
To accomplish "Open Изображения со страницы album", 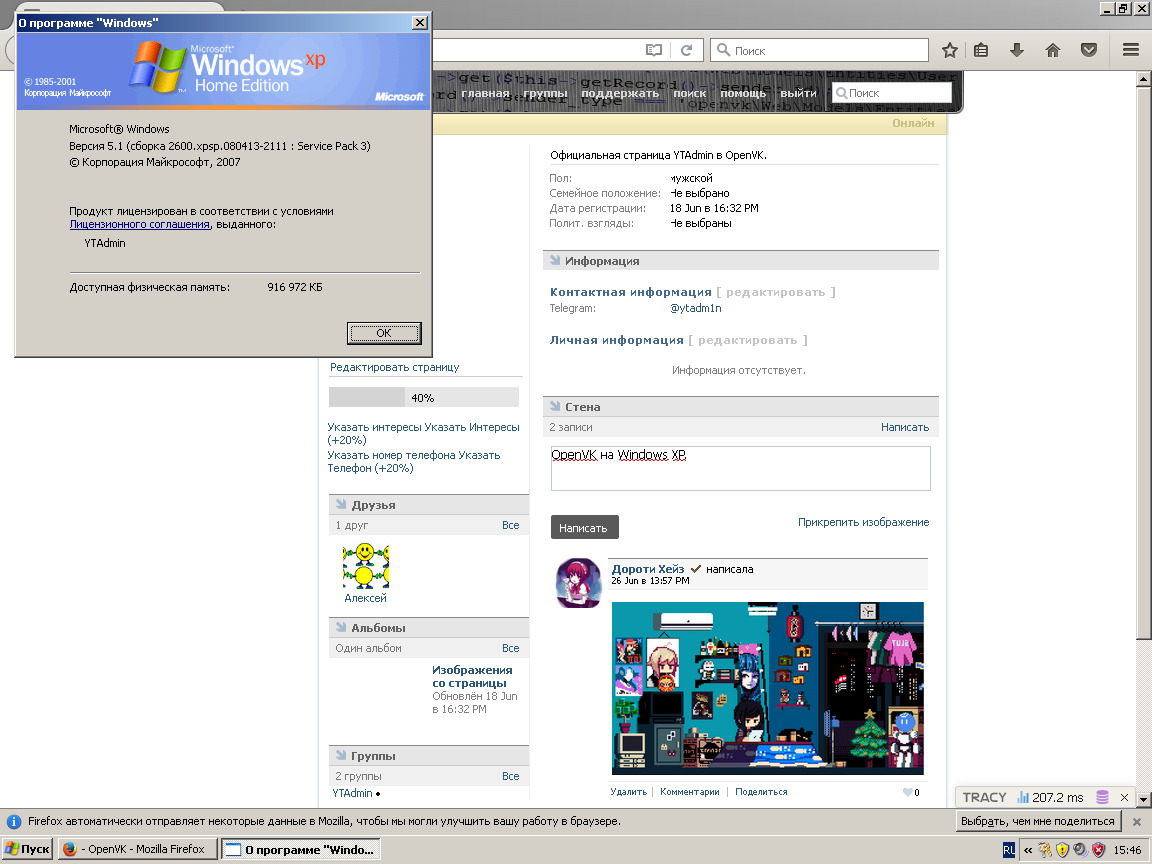I will pos(472,677).
